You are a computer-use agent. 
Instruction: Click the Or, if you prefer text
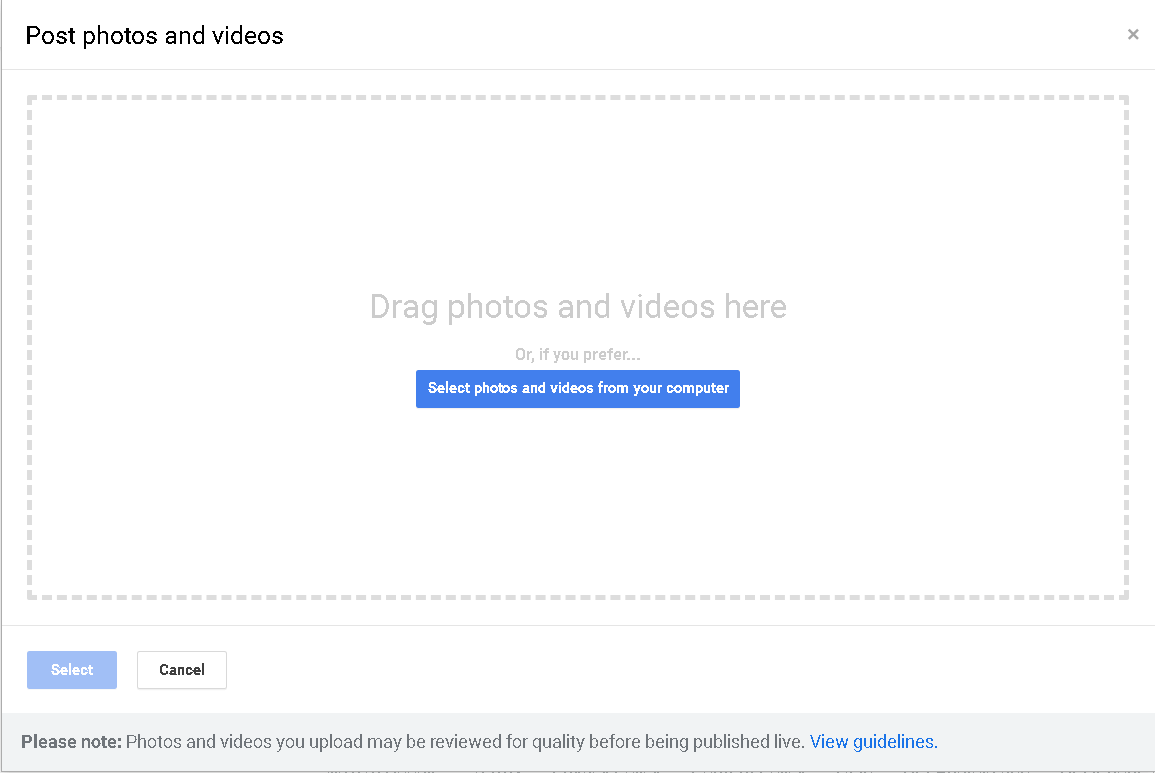tap(578, 355)
